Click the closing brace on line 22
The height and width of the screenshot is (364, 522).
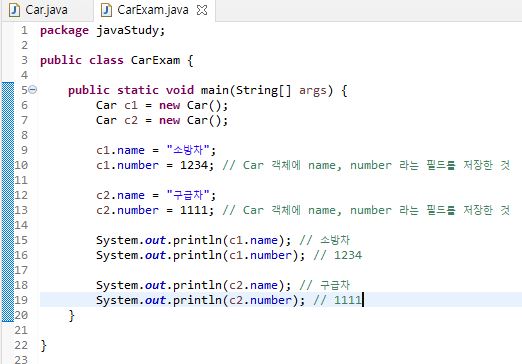click(43, 345)
